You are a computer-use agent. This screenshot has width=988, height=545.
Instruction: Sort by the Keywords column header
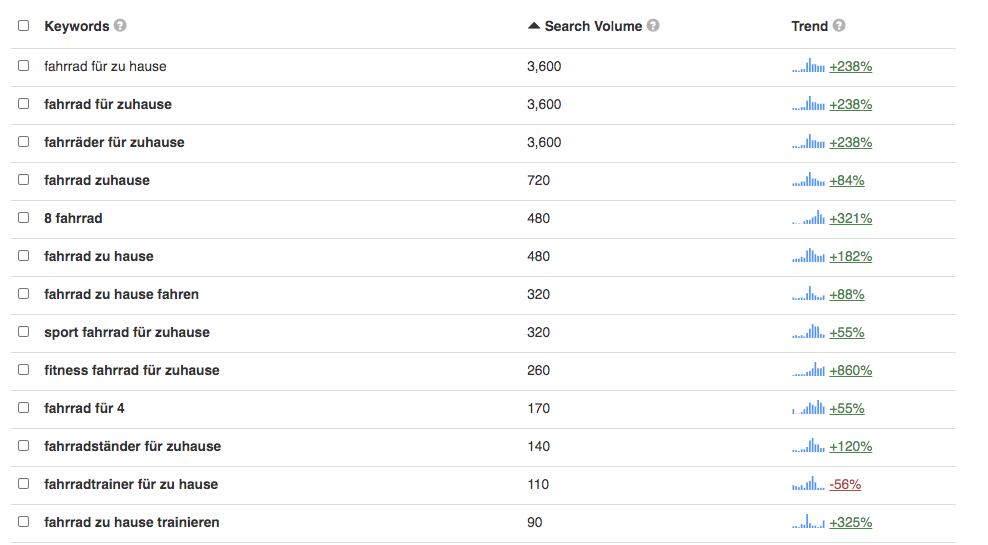pyautogui.click(x=76, y=26)
